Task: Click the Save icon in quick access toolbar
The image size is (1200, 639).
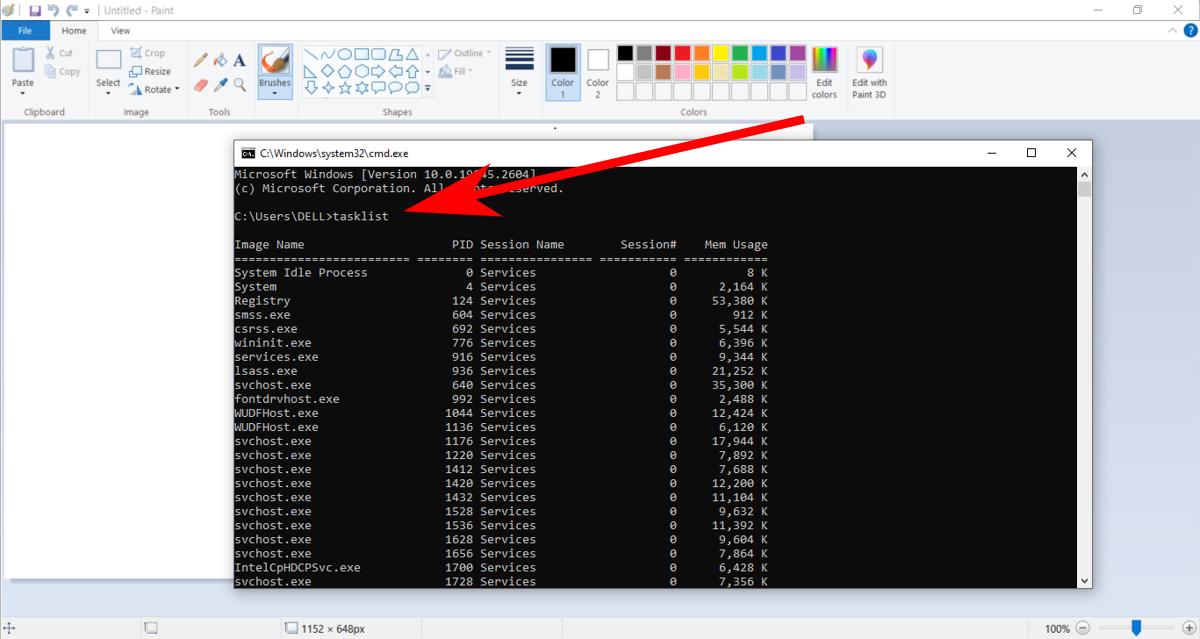Action: coord(37,10)
